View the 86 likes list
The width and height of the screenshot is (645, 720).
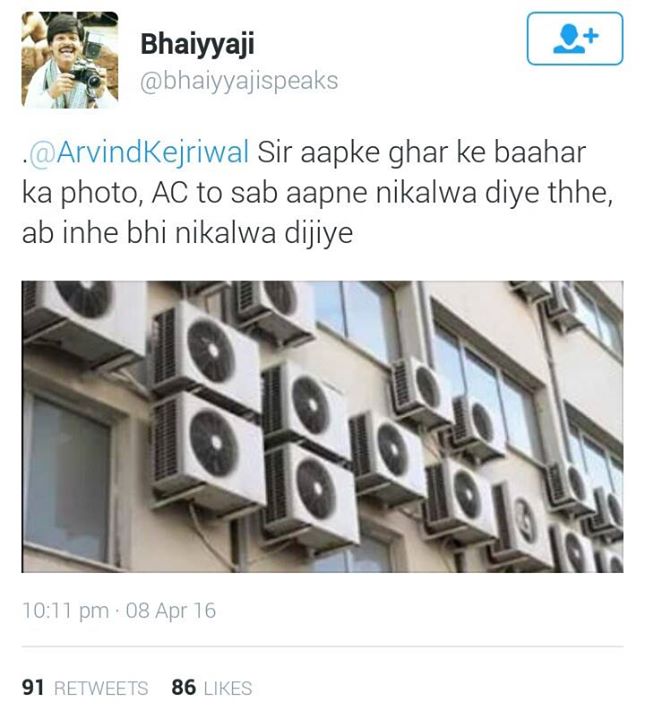point(212,688)
